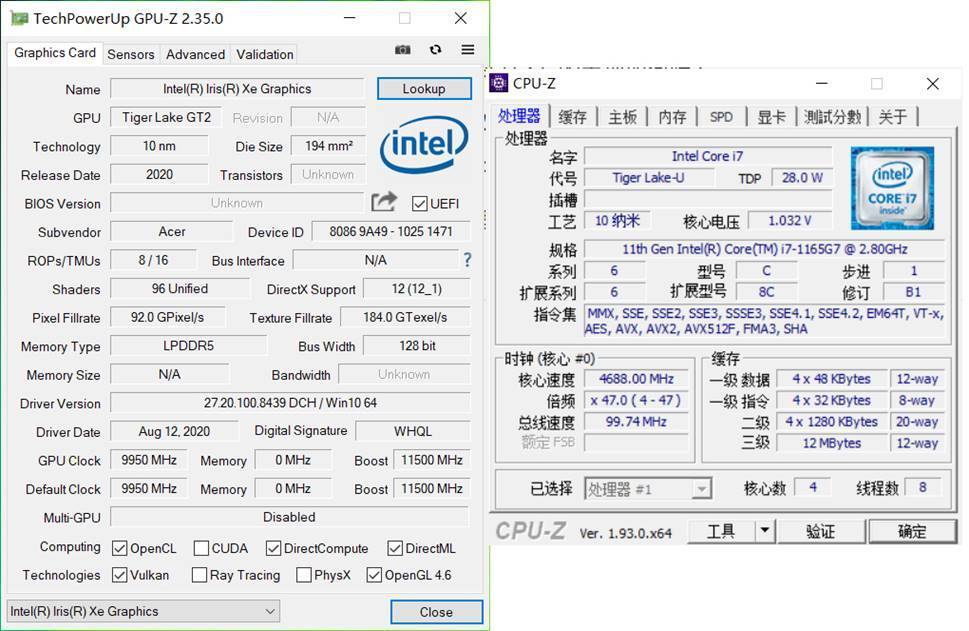Click the GPU-Z title bar app icon
The width and height of the screenshot is (969, 631).
tap(20, 19)
